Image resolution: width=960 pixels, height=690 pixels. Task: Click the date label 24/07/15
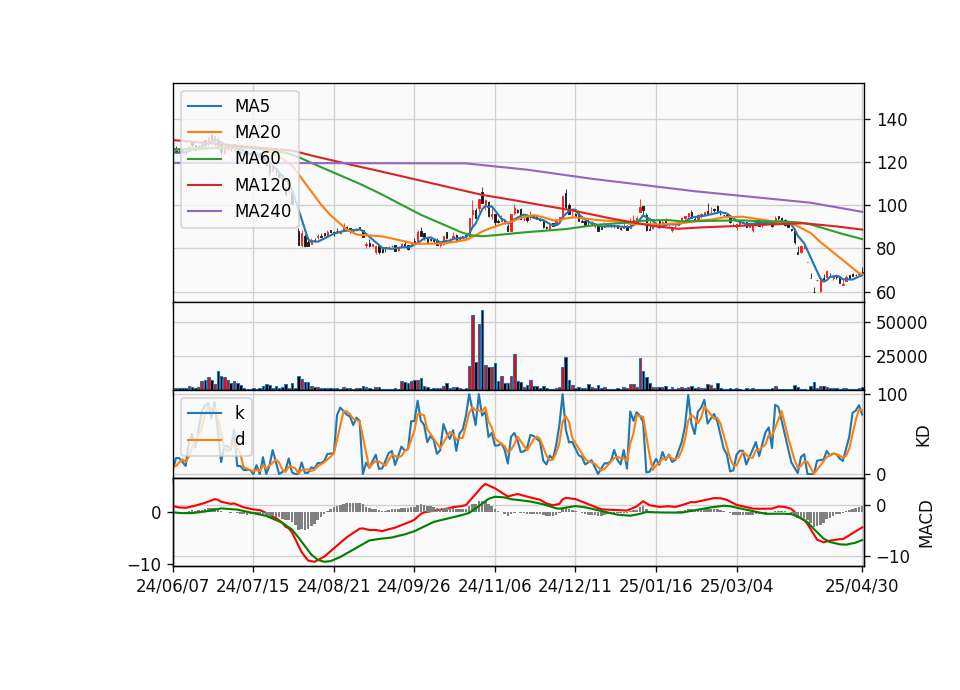(x=252, y=586)
